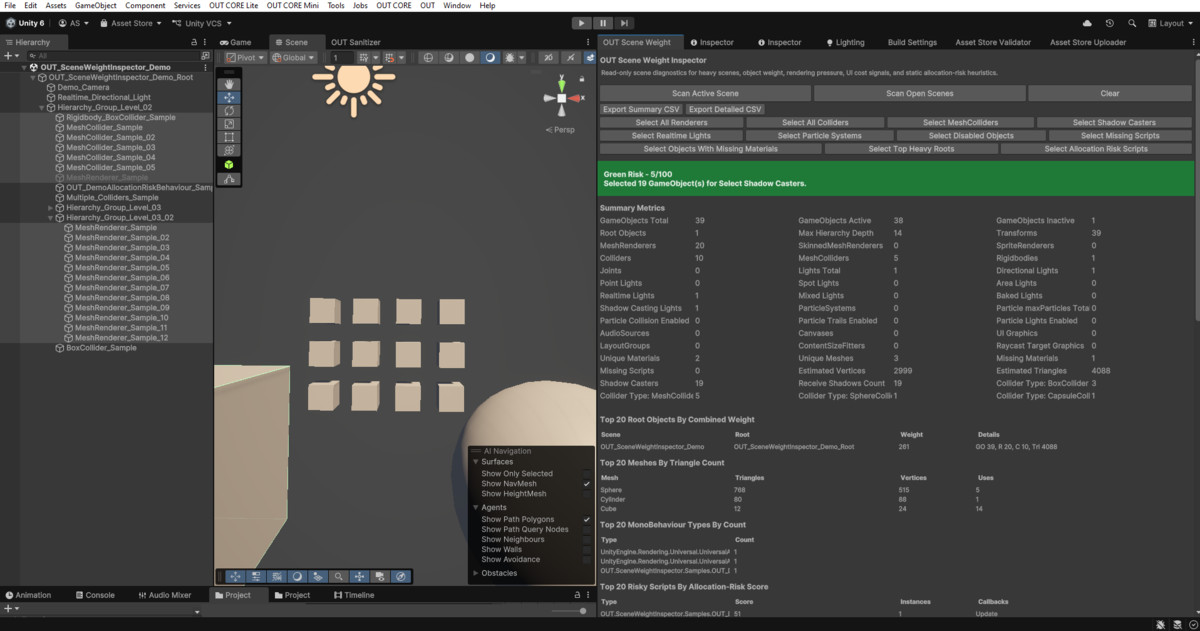Open the Global orientation dropdown
Screen dimensions: 1200x631
(x=292, y=58)
